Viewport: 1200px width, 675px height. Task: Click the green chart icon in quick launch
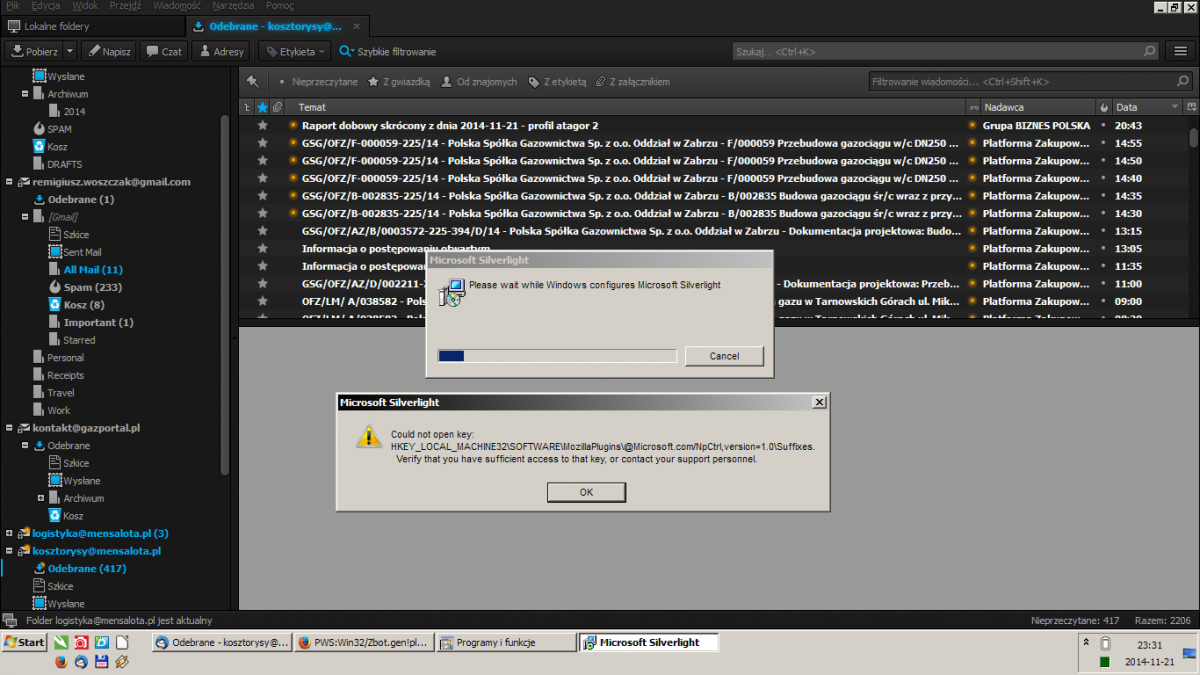pos(61,643)
